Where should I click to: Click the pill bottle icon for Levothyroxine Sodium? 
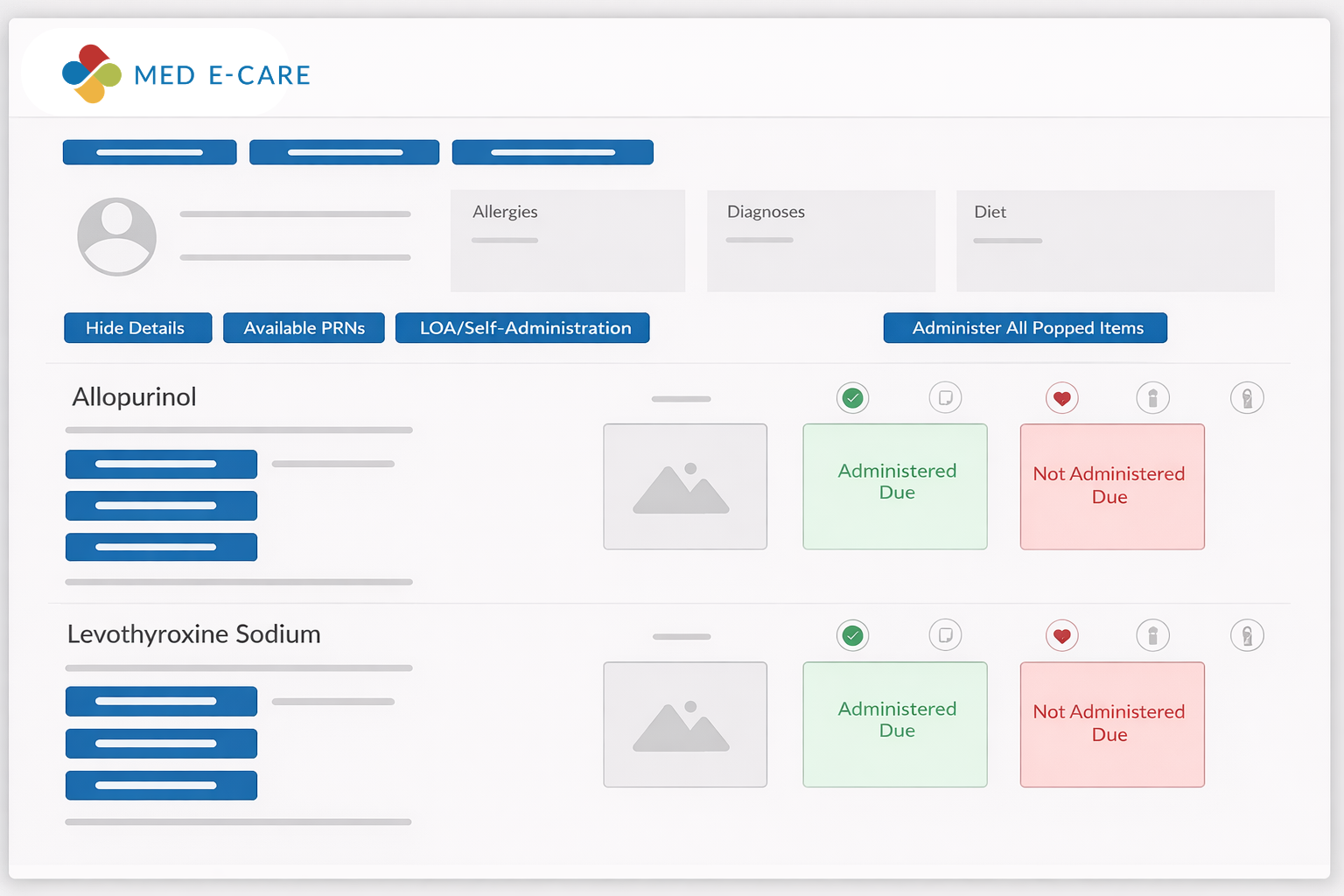tap(1153, 635)
